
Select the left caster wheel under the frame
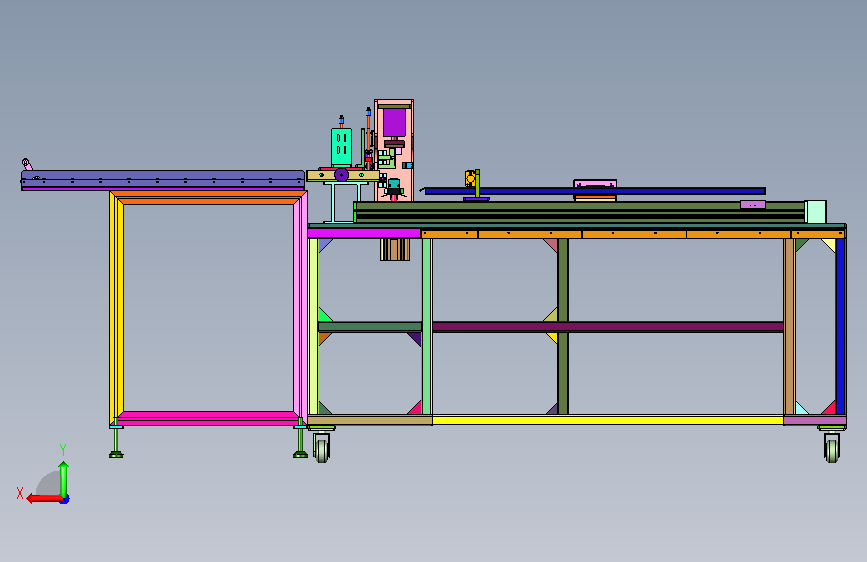[x=322, y=447]
